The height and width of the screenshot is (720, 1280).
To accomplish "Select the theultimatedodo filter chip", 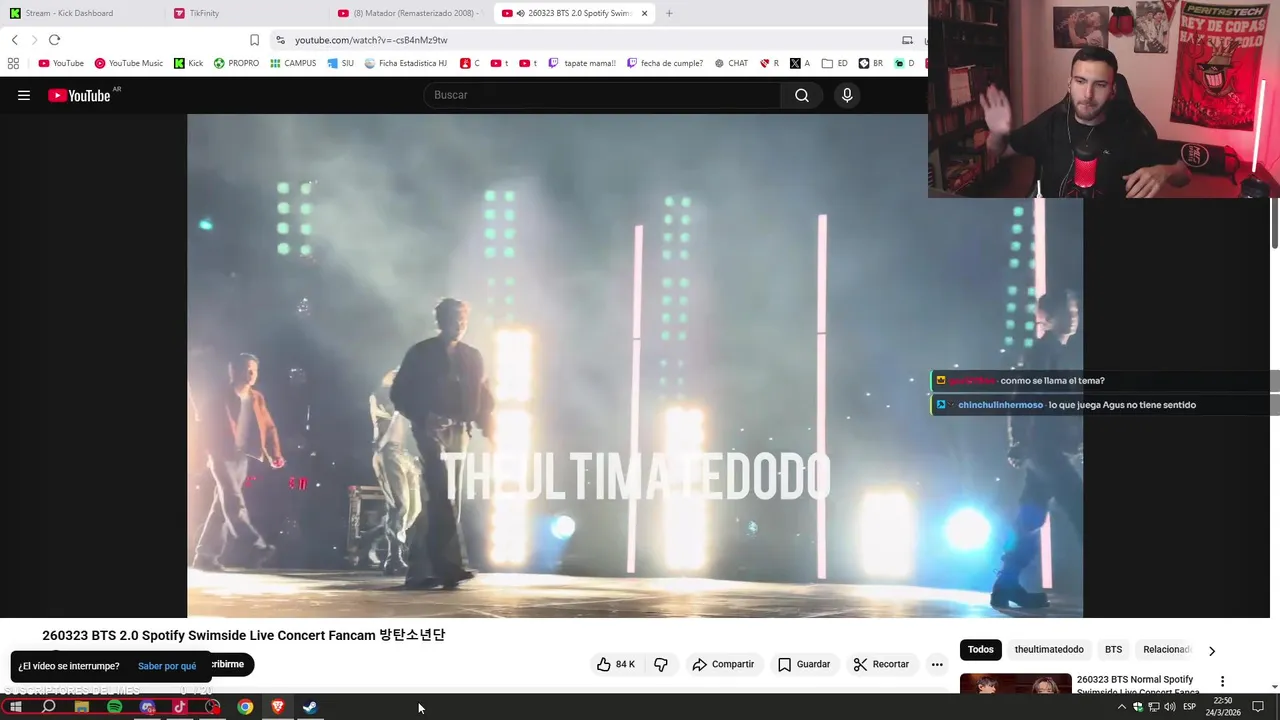I will (x=1049, y=650).
